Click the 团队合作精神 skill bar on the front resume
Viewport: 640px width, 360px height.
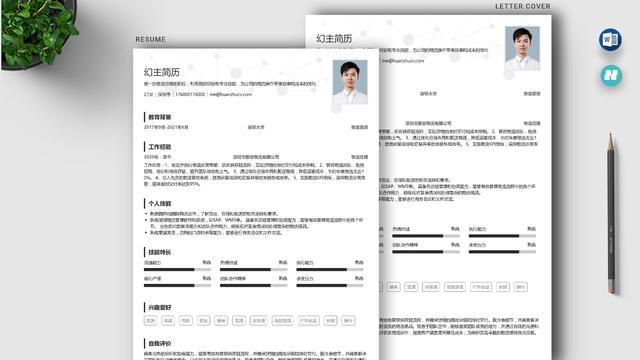(253, 285)
